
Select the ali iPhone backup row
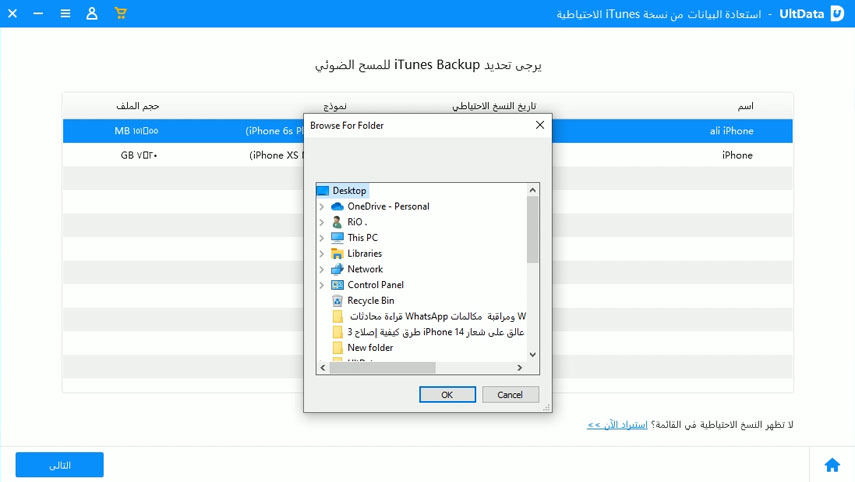click(x=428, y=131)
